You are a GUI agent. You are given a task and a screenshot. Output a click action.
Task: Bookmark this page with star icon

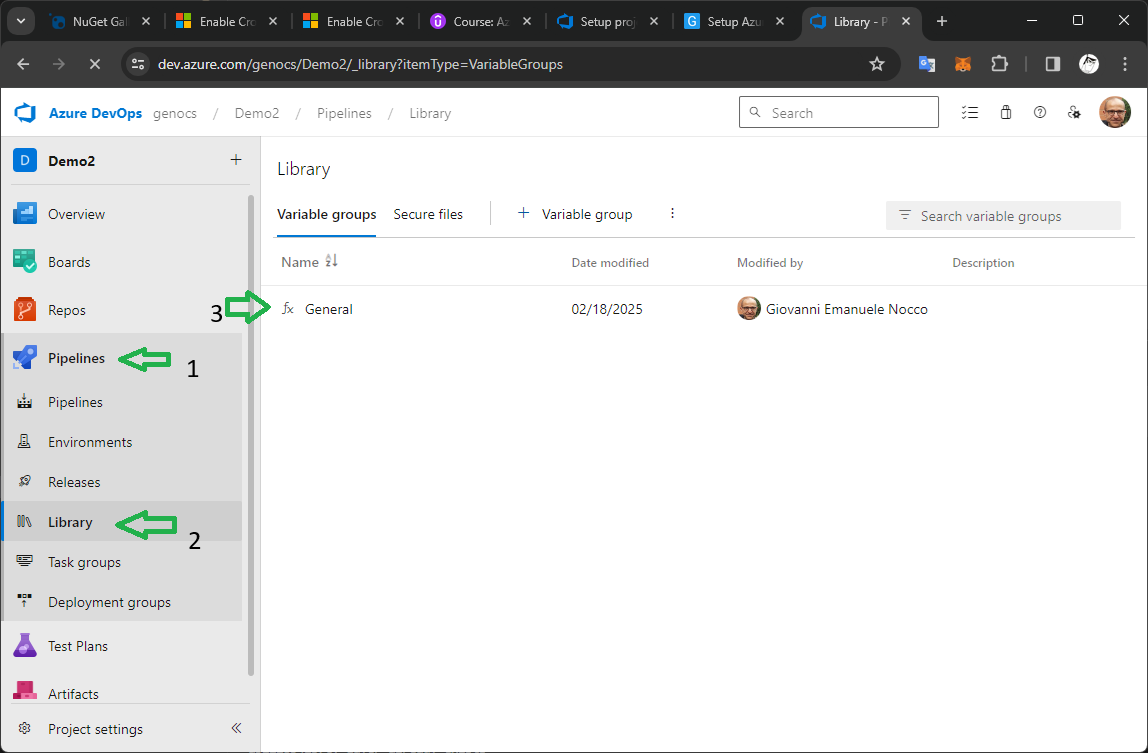[877, 64]
